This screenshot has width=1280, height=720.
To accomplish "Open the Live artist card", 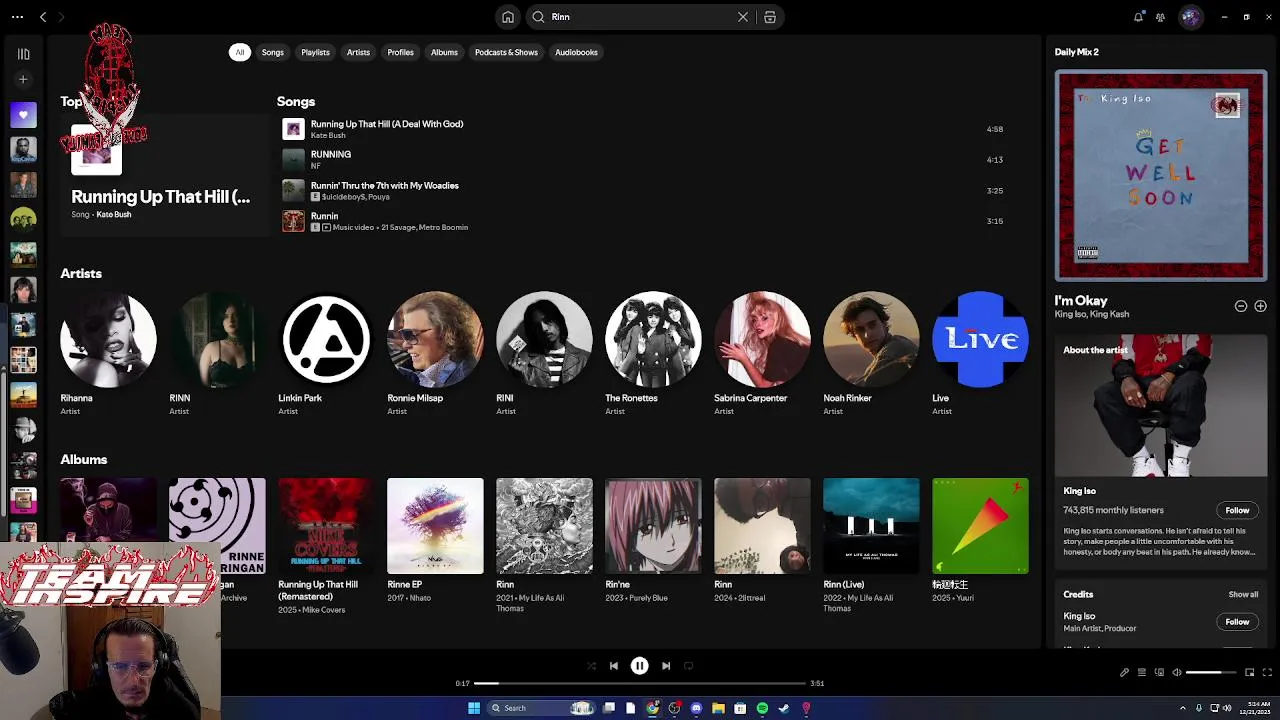I will [x=980, y=354].
